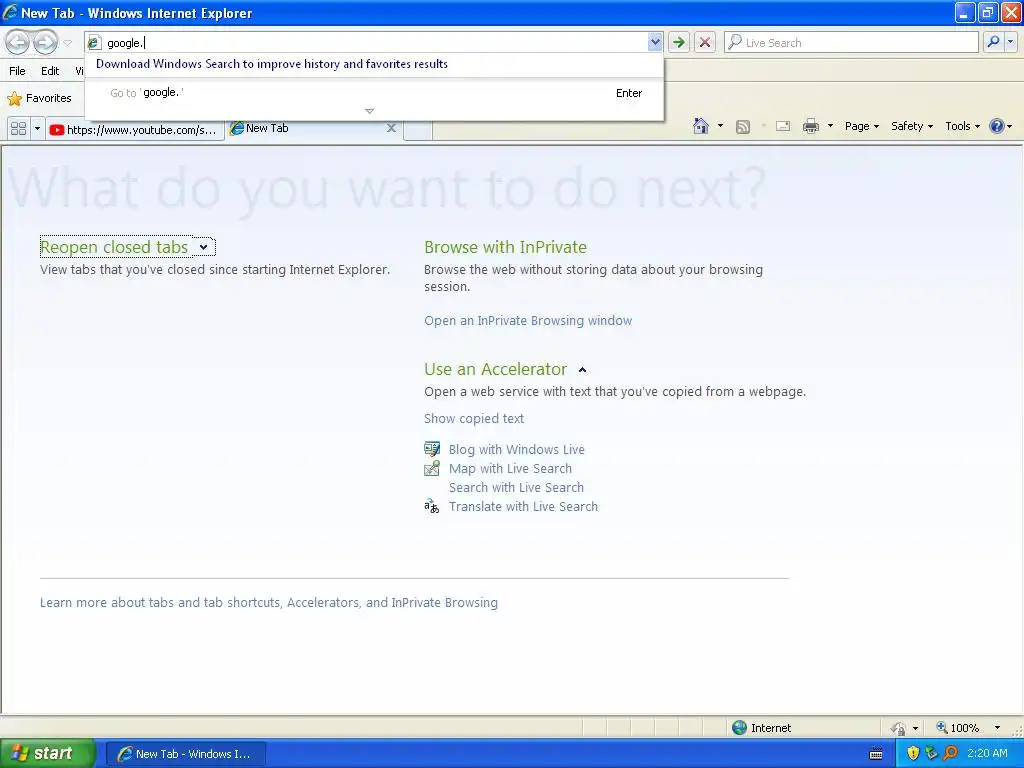This screenshot has height=768, width=1024.
Task: Open the Page menu
Action: pos(861,126)
